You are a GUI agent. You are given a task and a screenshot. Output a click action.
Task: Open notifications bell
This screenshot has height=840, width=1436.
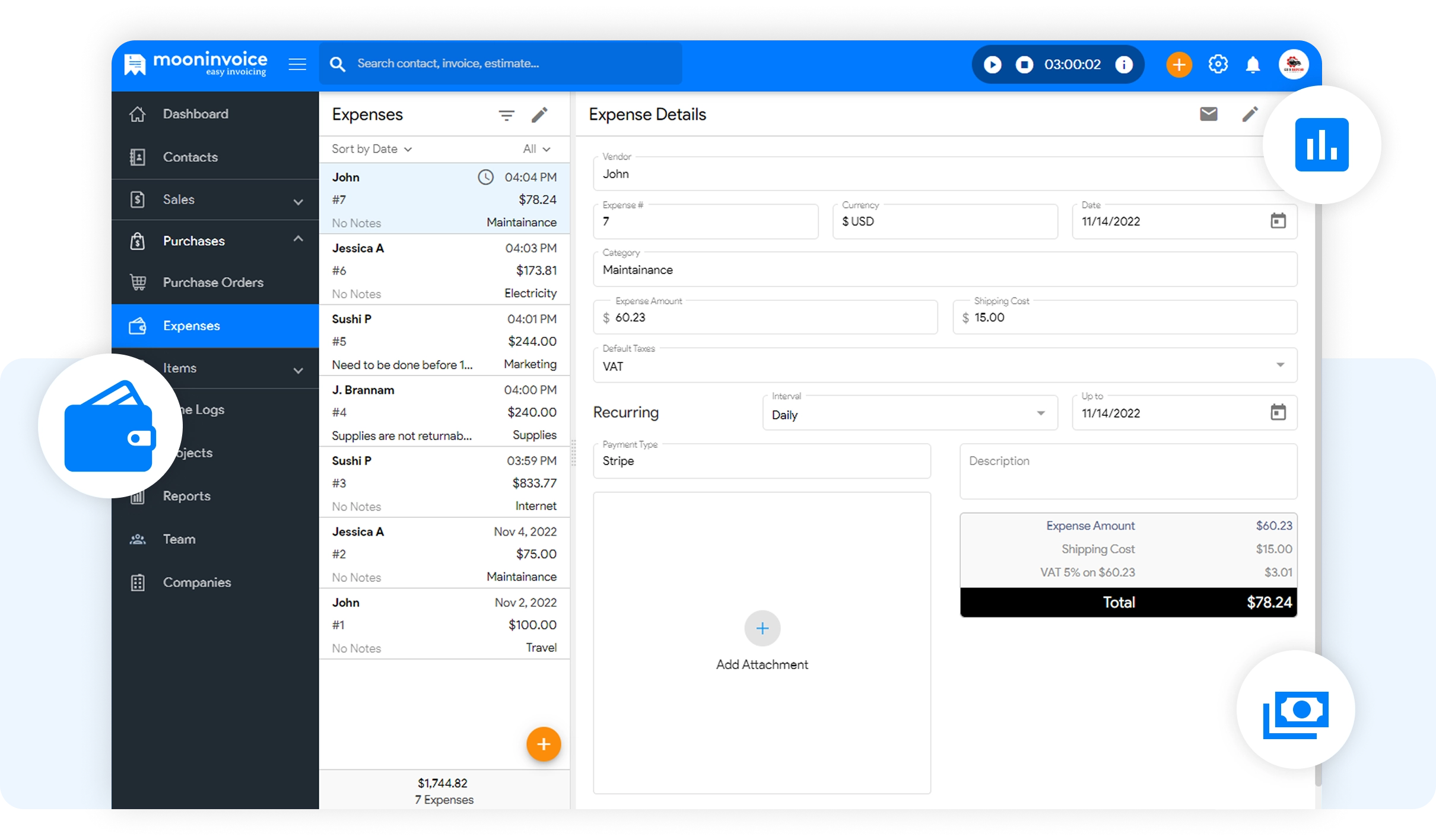tap(1253, 64)
